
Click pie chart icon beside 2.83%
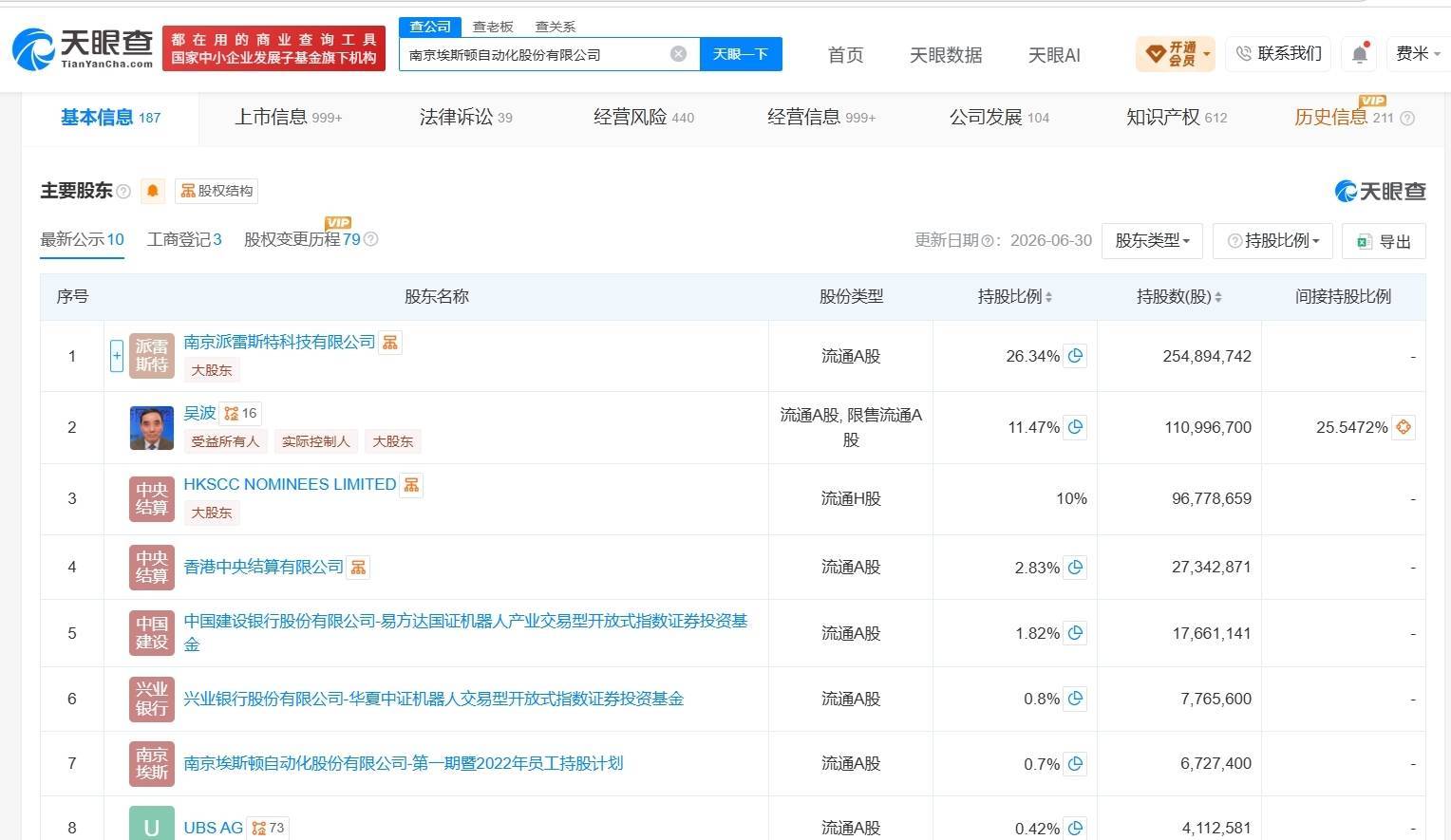click(1075, 568)
